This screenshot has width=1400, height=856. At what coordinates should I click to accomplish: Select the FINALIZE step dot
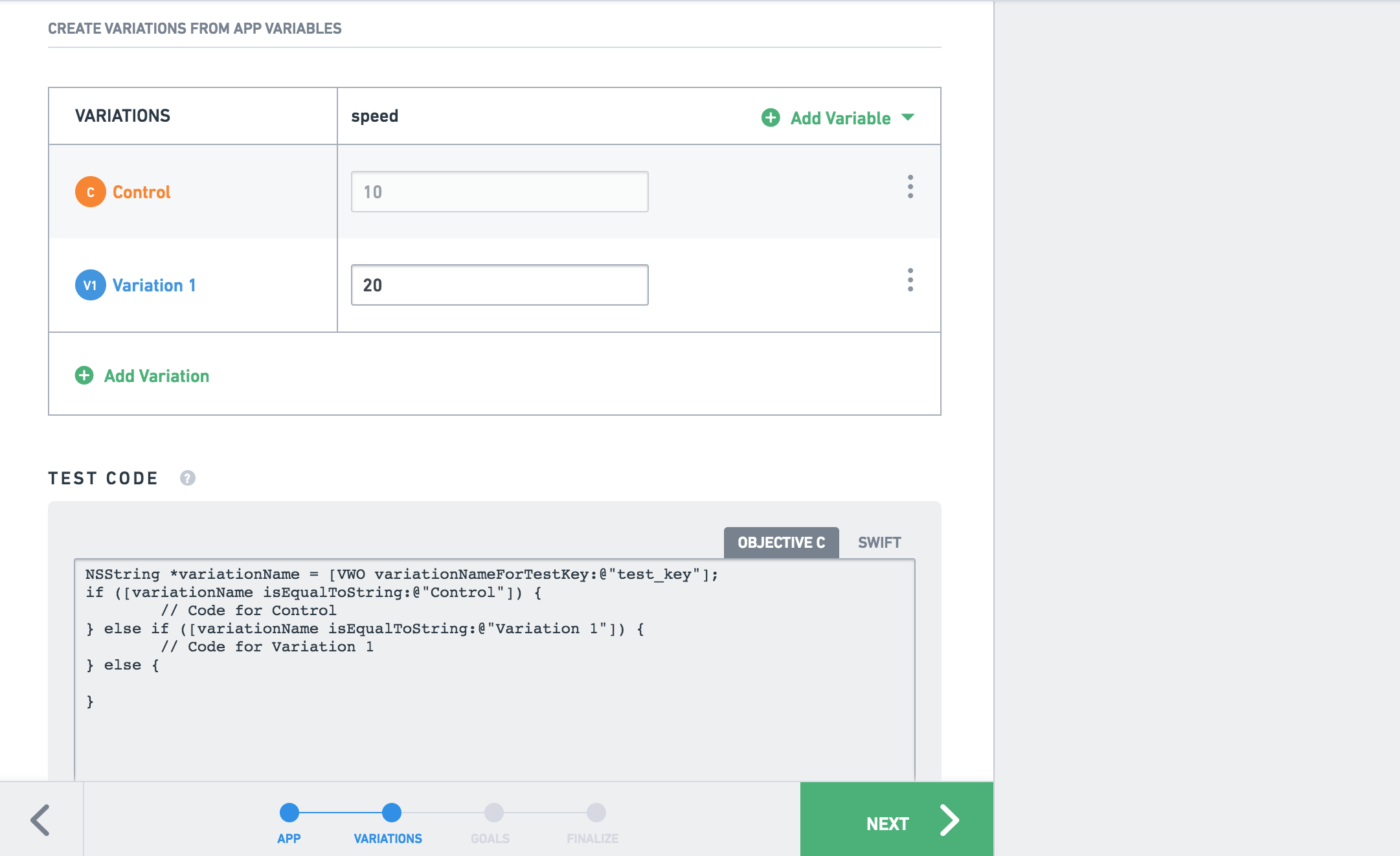point(596,813)
